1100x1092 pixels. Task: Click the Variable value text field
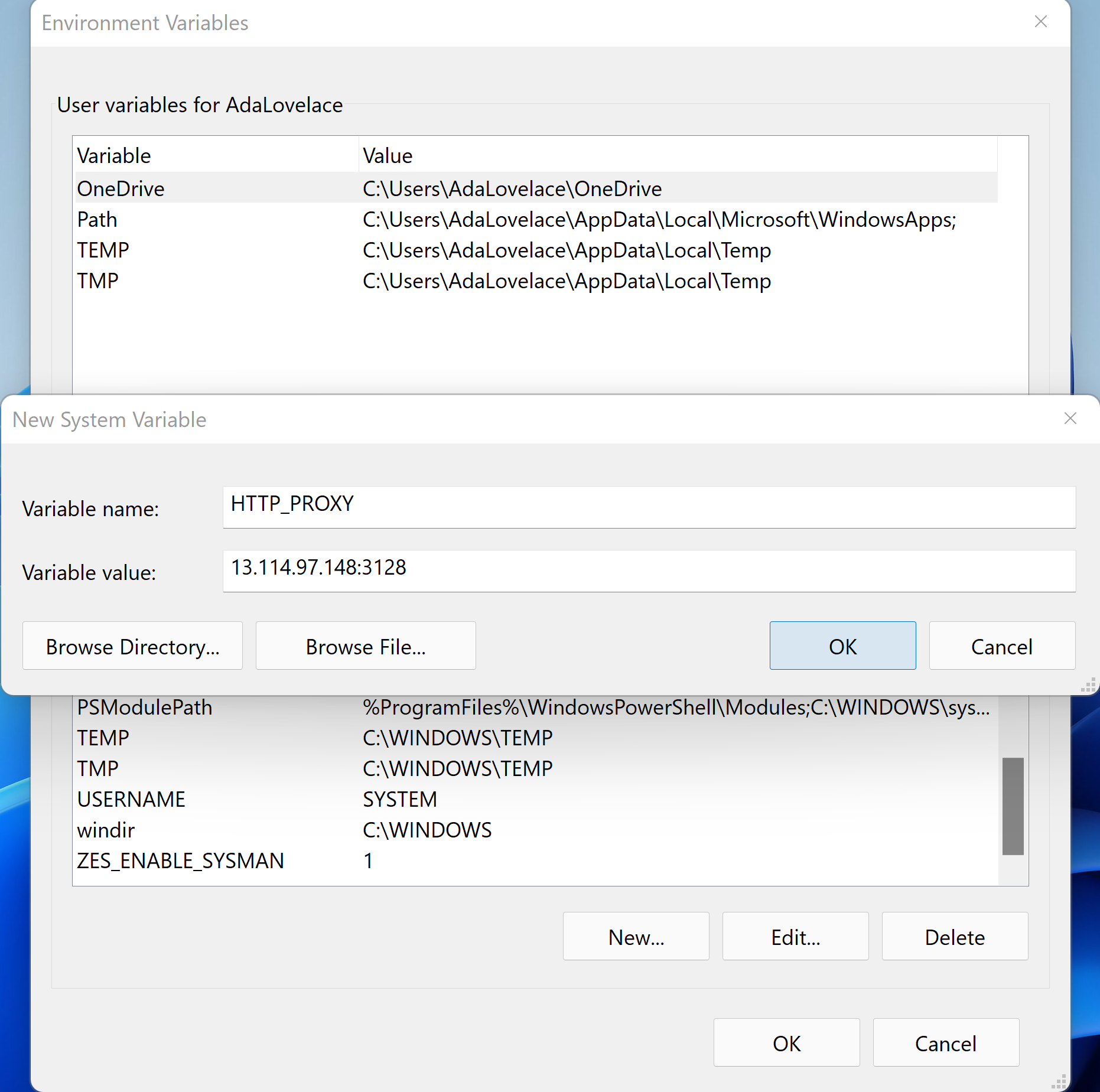pyautogui.click(x=648, y=571)
